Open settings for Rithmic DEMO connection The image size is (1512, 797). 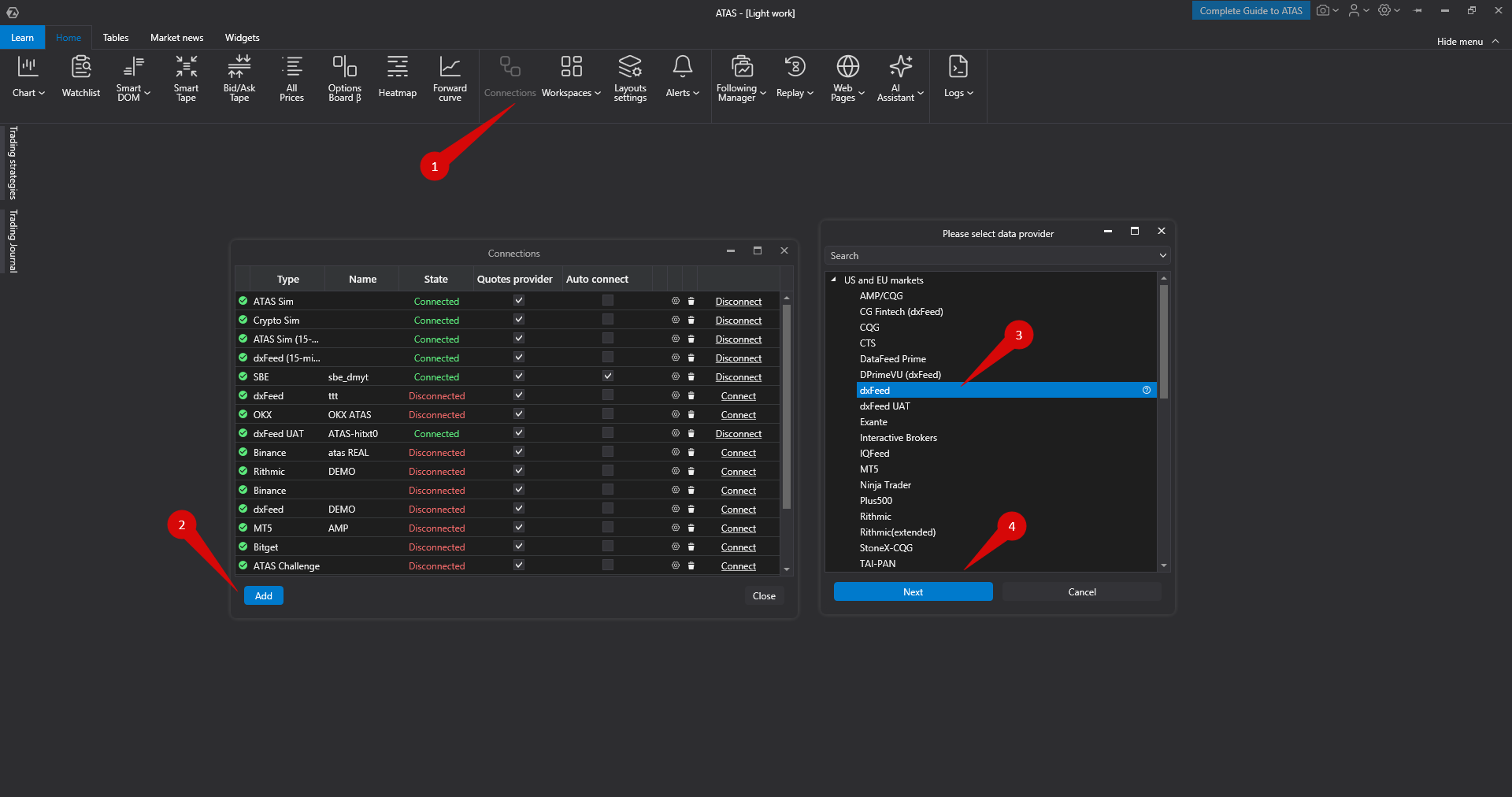[675, 471]
